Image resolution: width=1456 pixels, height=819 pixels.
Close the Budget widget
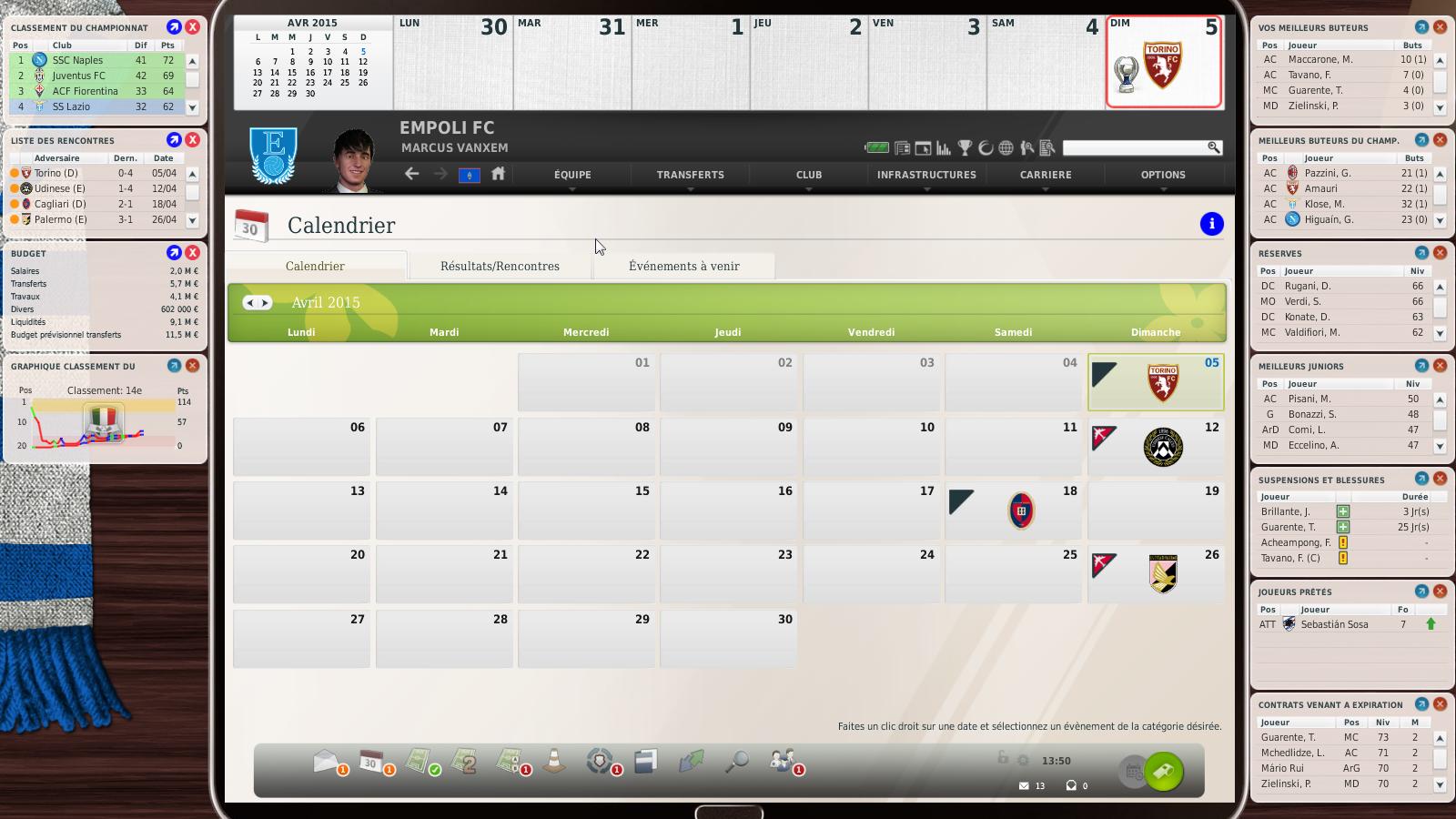coord(193,252)
